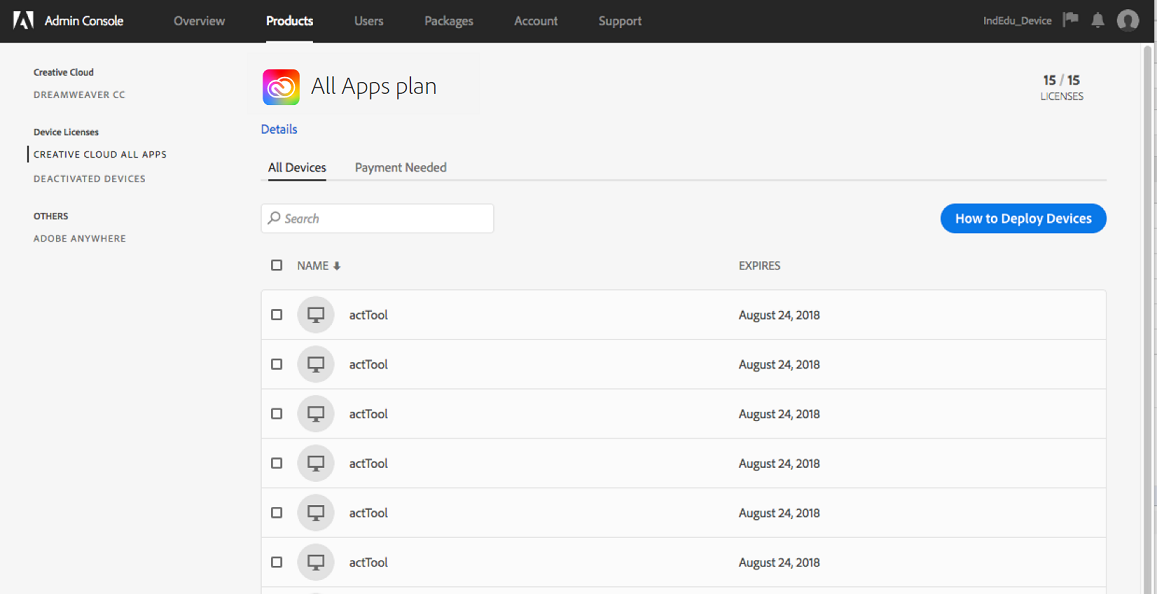The height and width of the screenshot is (594, 1157).
Task: Switch to the Account tab
Action: click(x=536, y=21)
